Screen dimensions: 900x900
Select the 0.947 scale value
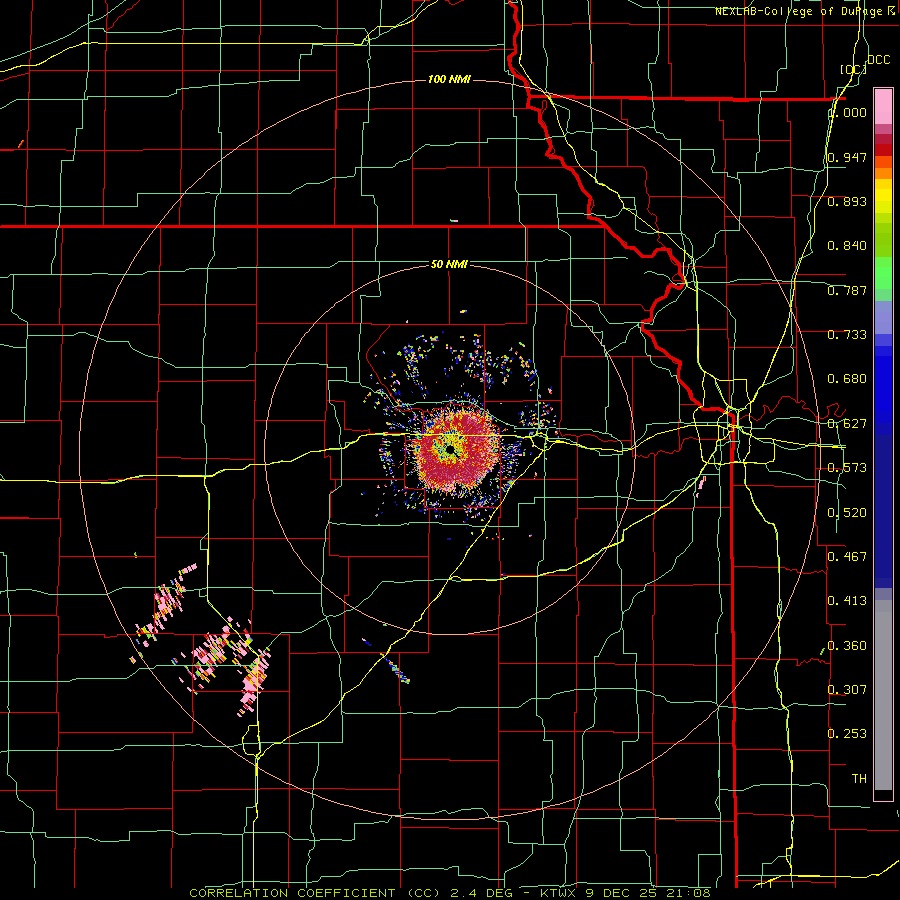[x=847, y=157]
